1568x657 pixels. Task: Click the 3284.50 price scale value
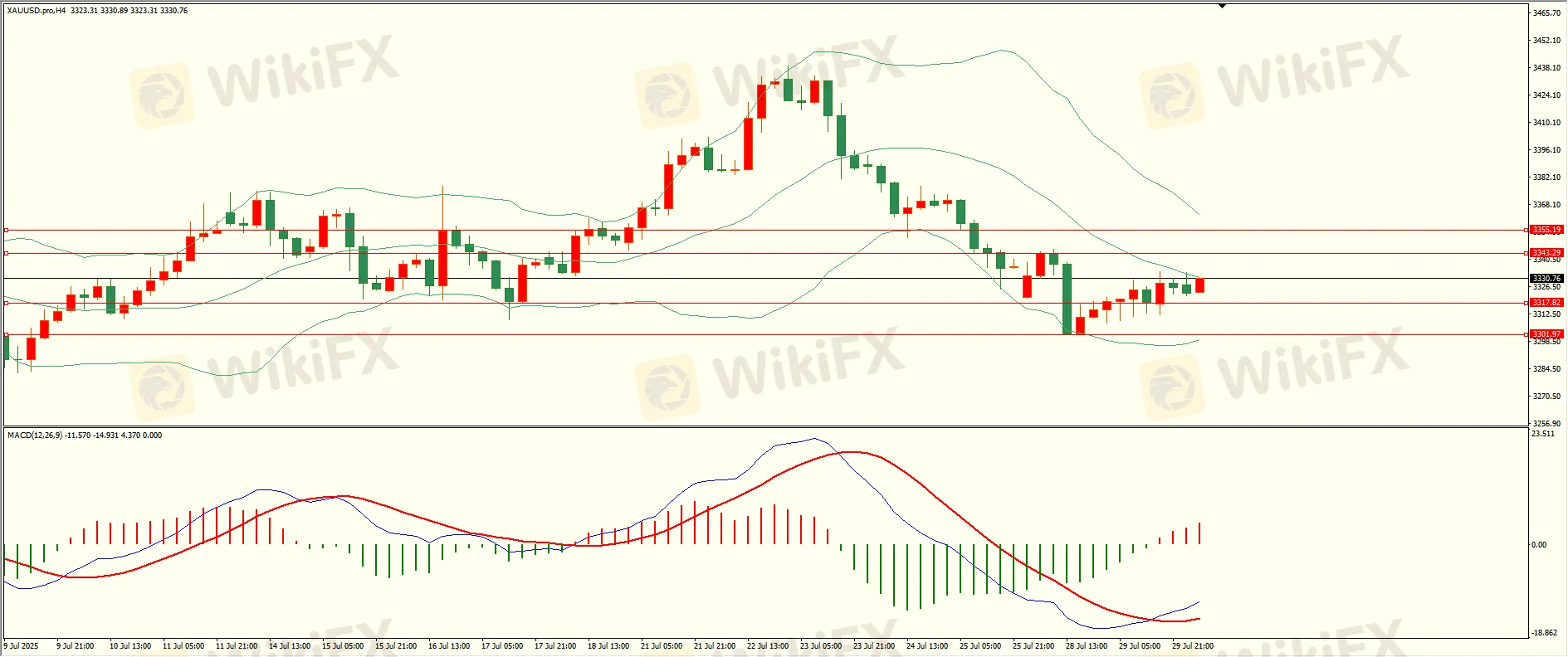point(1546,369)
